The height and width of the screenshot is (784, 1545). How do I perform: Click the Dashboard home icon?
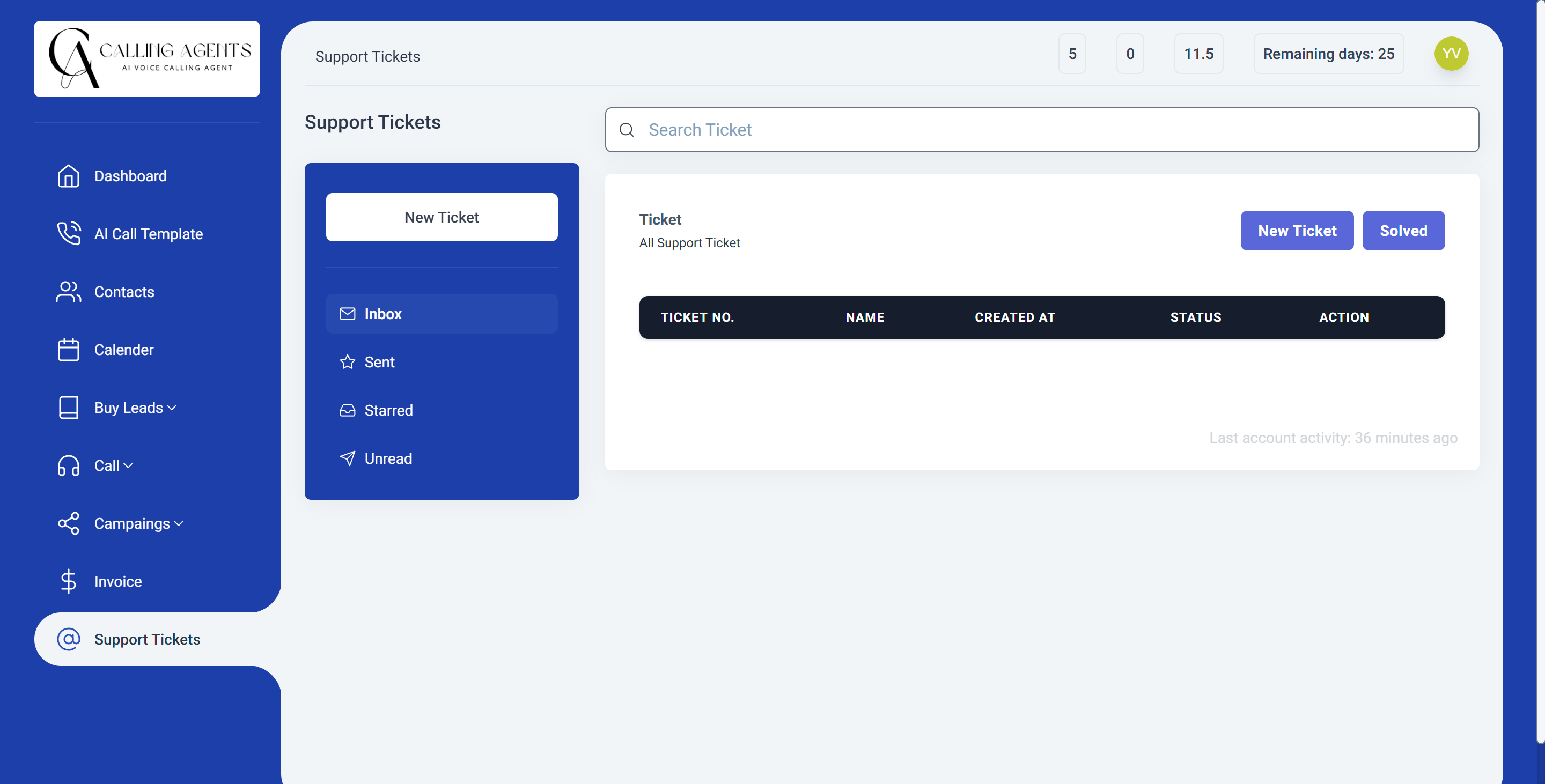68,175
